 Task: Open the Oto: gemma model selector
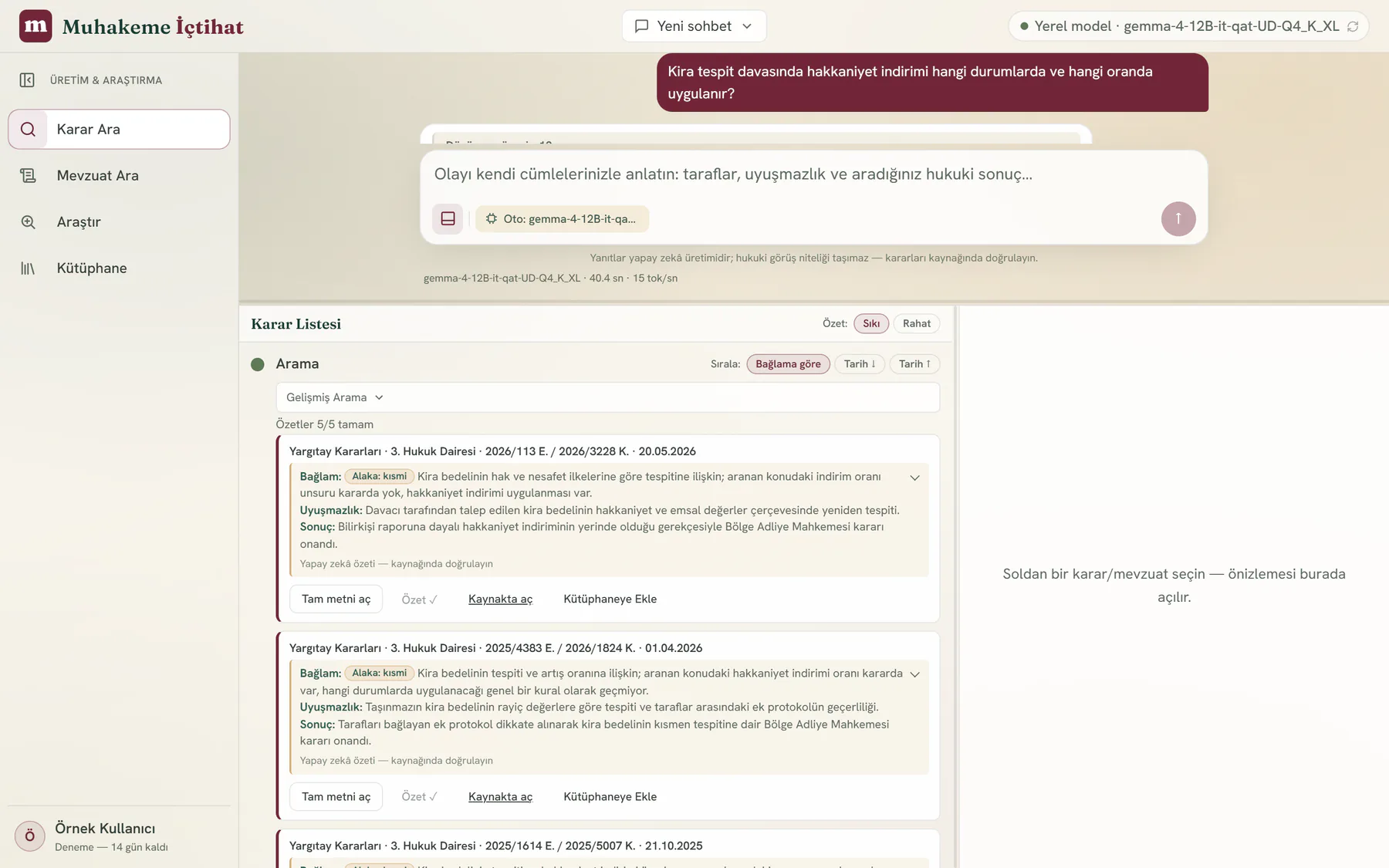click(x=562, y=219)
